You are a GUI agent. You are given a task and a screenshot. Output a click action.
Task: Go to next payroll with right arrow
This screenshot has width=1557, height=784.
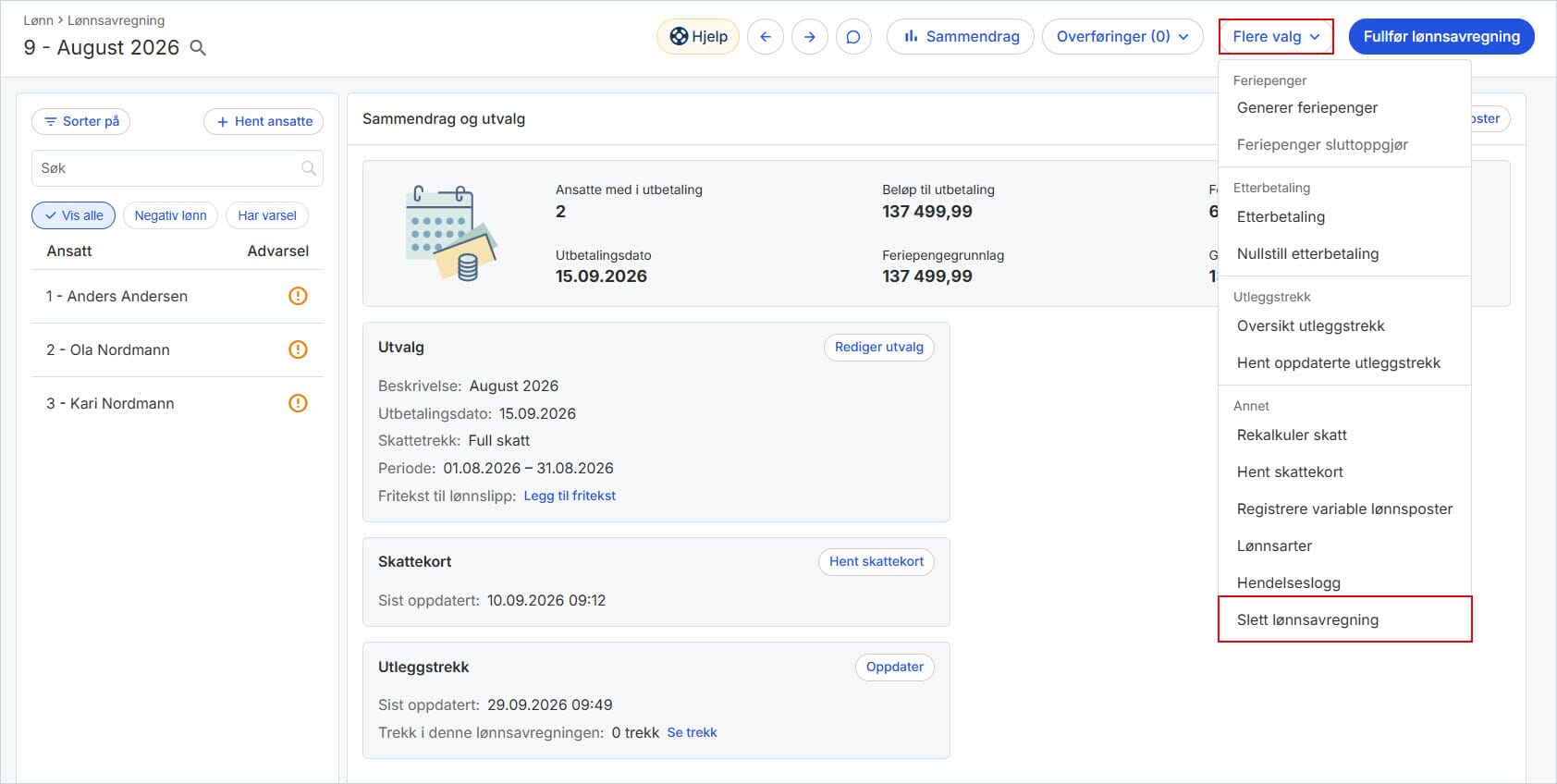[810, 37]
